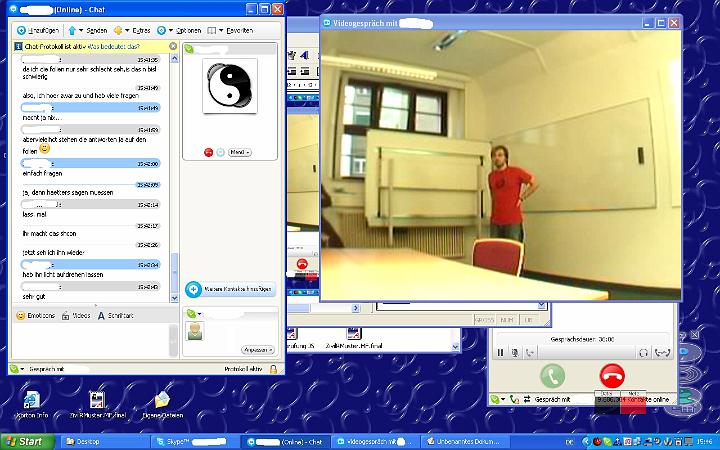Screen dimensions: 720x450
Task: Click the 'Weitere Kontakte hinzufügen' button
Action: click(x=231, y=289)
